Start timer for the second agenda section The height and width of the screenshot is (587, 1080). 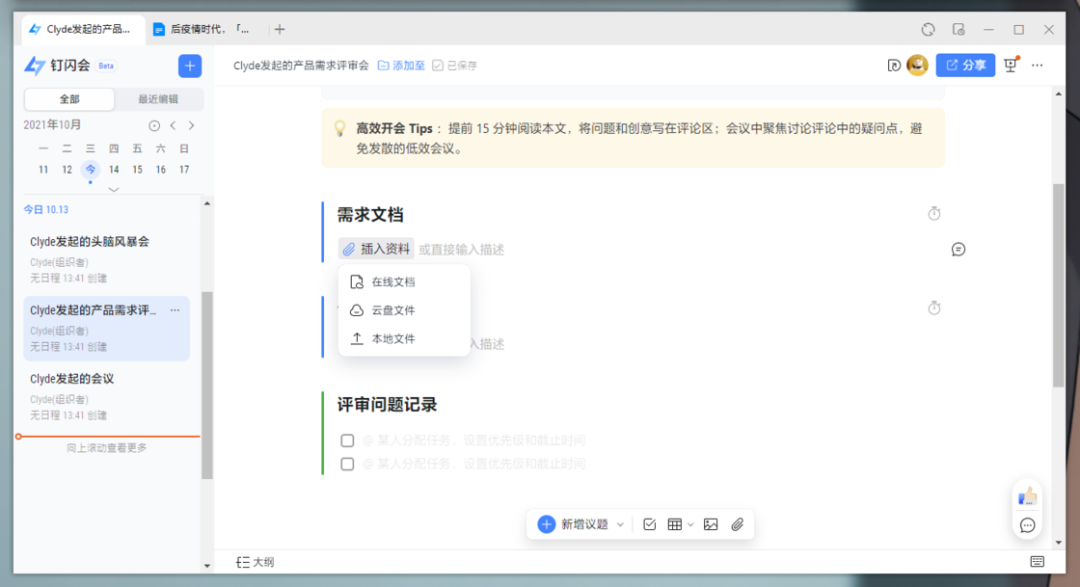934,308
